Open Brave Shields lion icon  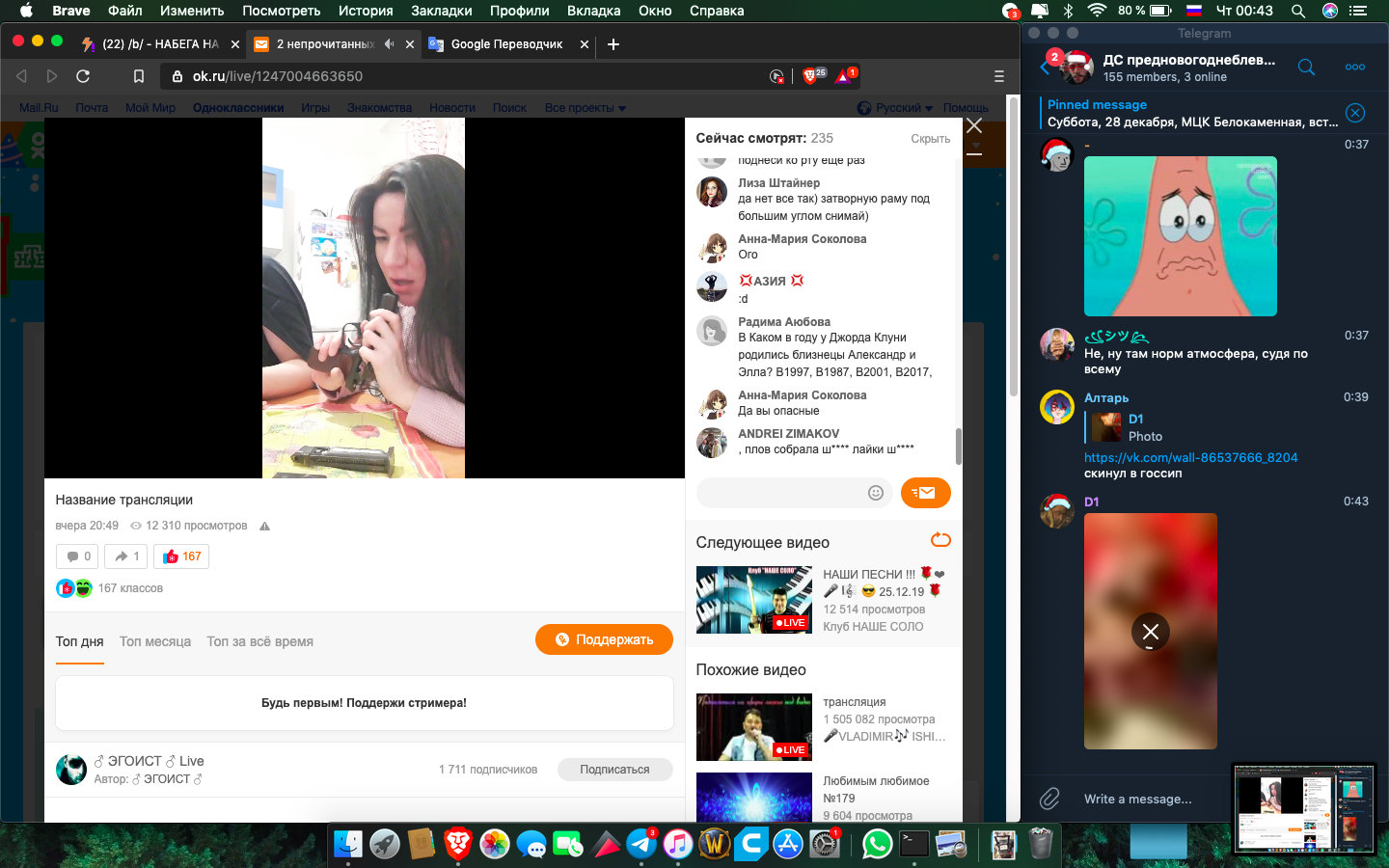[812, 75]
